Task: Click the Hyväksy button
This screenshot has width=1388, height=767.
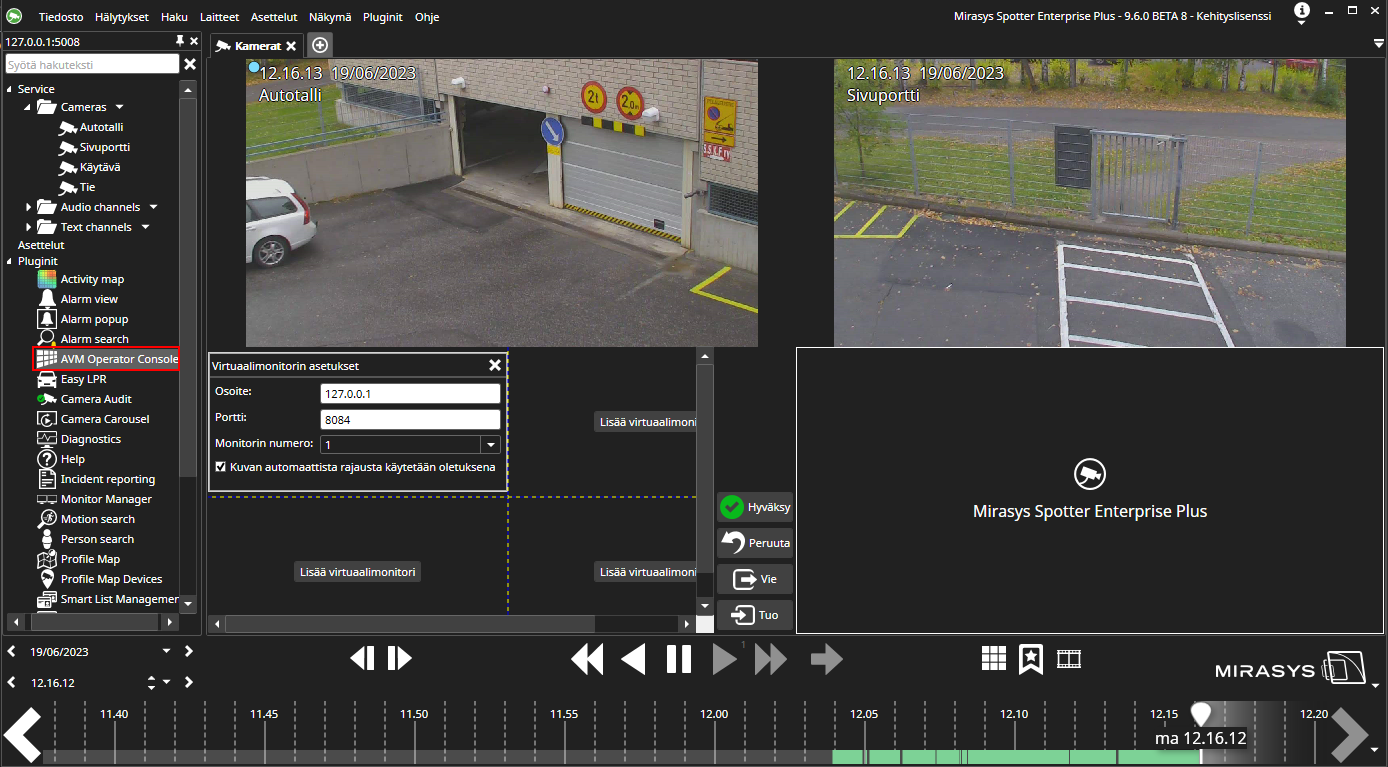Action: point(755,507)
